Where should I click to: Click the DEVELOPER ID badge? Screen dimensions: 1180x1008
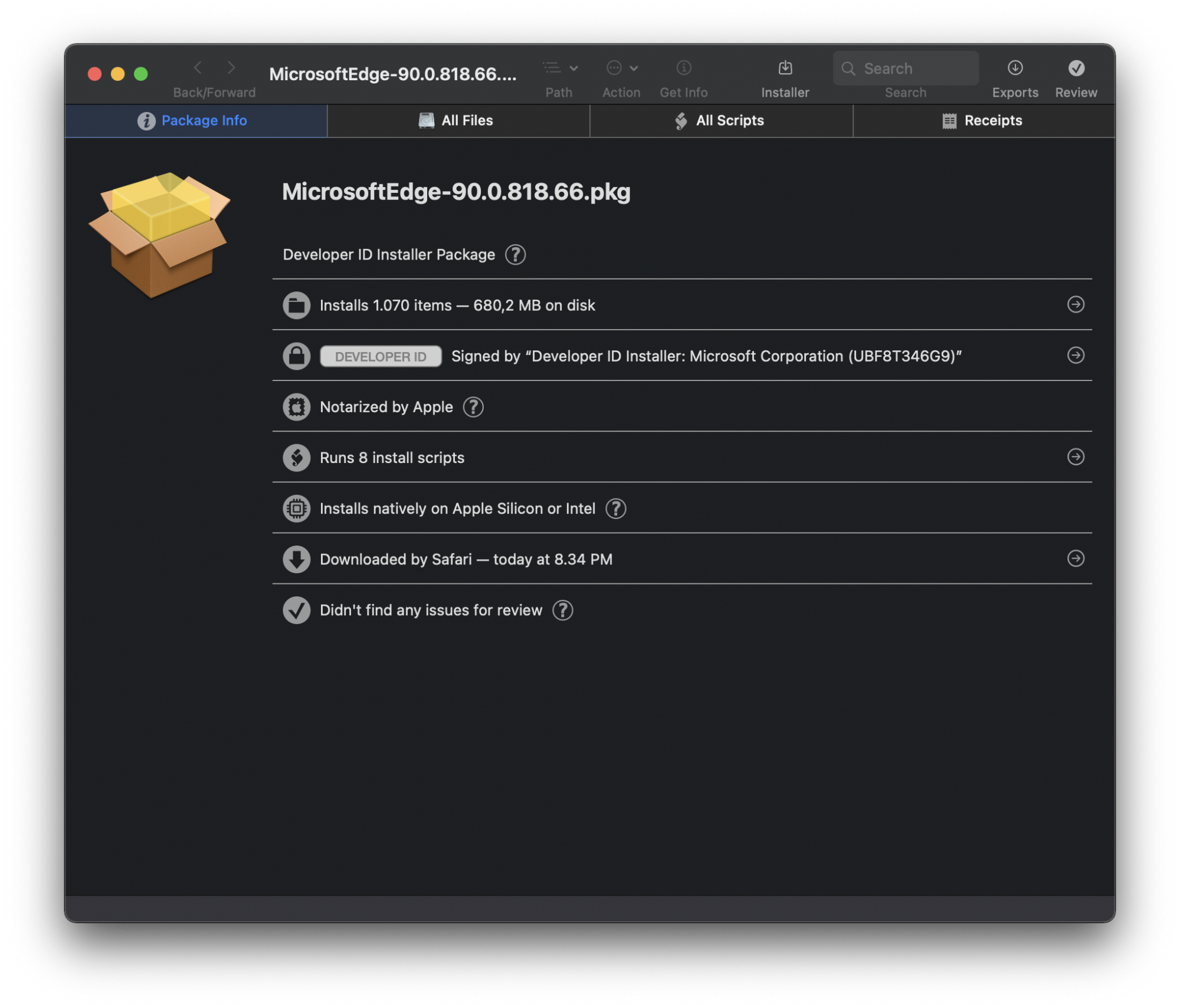381,356
